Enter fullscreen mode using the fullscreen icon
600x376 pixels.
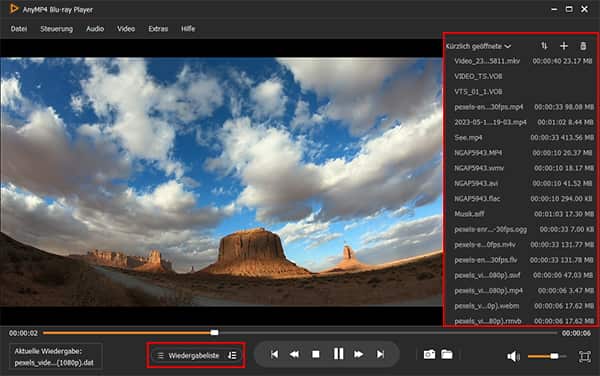[584, 356]
